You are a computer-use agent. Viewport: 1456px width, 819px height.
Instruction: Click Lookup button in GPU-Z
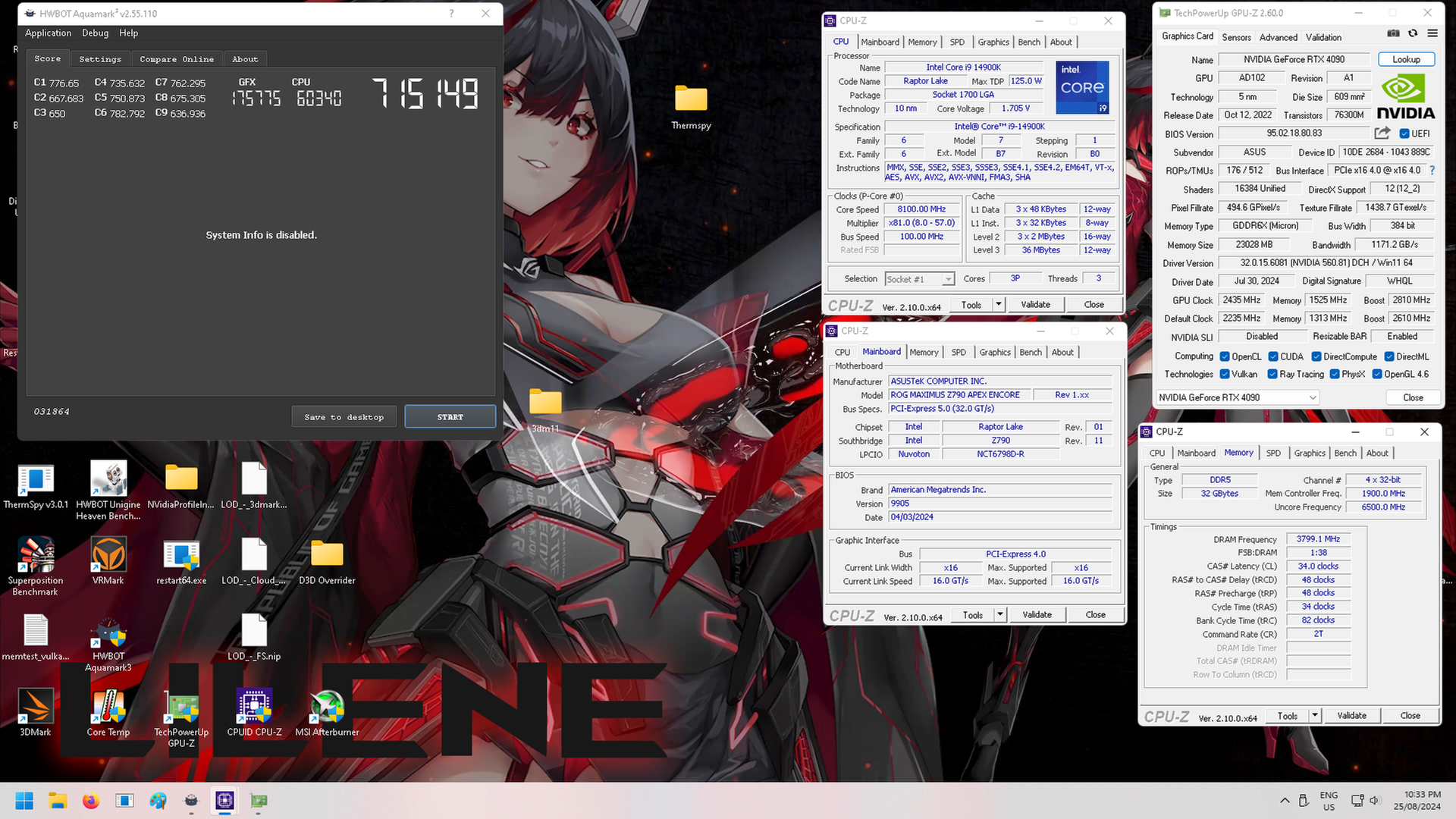click(1406, 59)
